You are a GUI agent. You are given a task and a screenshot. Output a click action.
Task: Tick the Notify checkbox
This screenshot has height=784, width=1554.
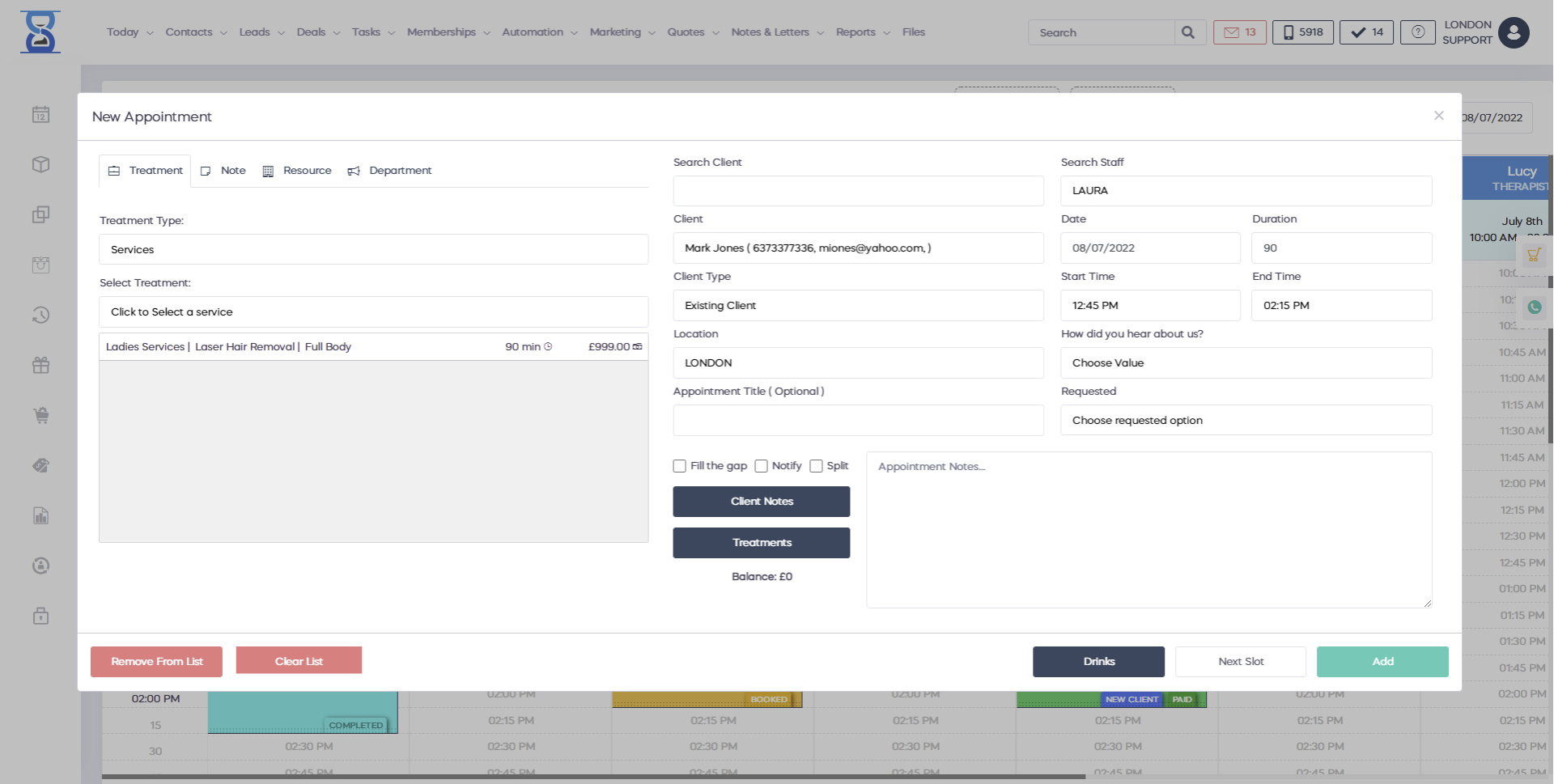tap(761, 466)
